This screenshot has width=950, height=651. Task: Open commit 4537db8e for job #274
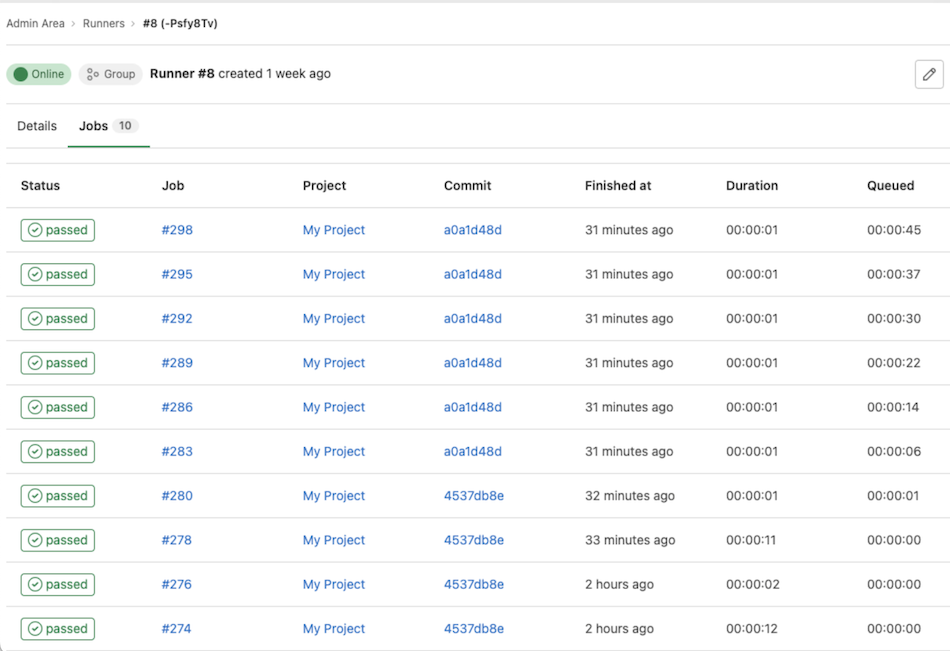point(472,628)
